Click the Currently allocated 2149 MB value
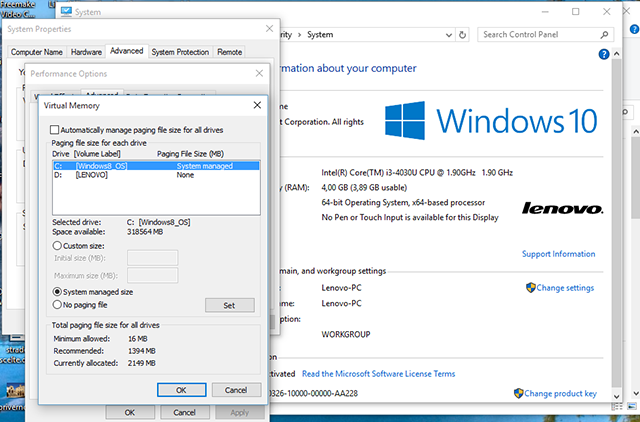This screenshot has width=640, height=422. (x=141, y=363)
